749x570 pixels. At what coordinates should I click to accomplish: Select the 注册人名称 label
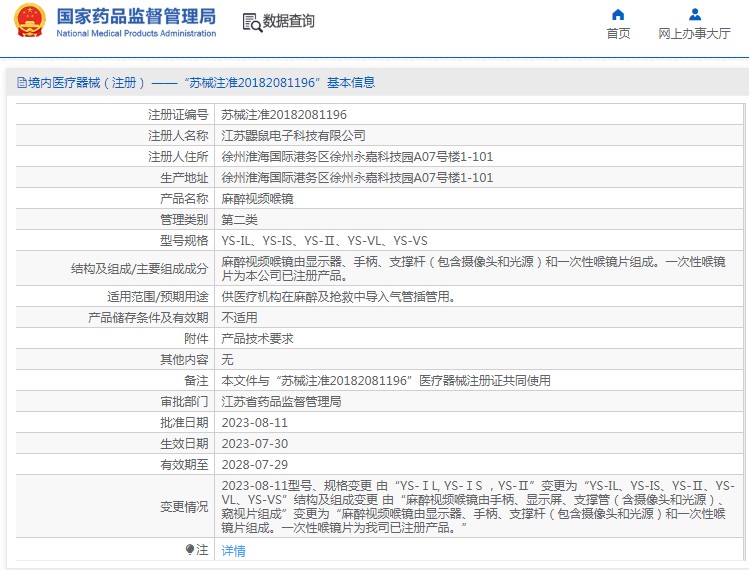[178, 136]
